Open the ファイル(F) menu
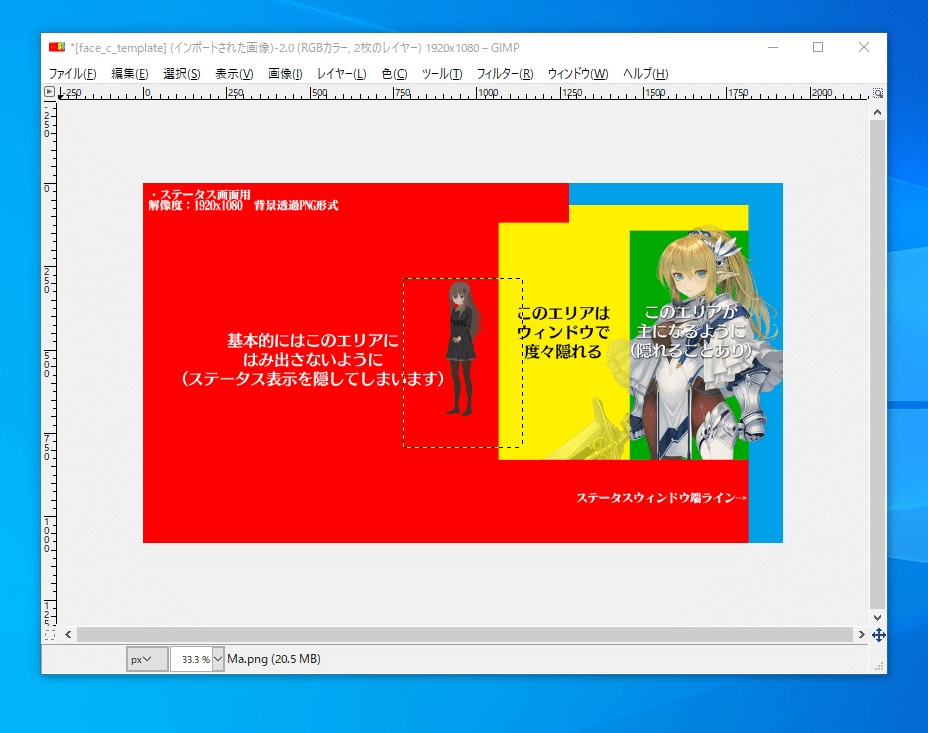 (x=72, y=74)
